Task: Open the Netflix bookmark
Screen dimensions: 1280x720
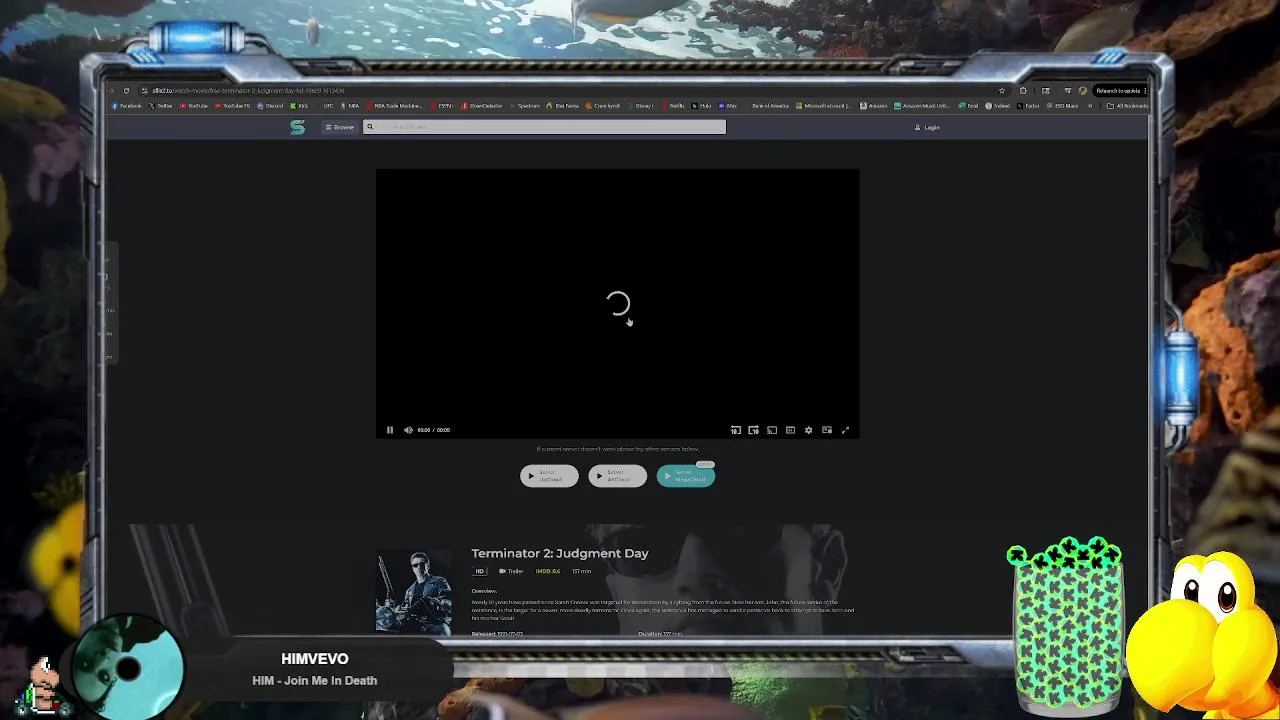Action: pyautogui.click(x=673, y=106)
